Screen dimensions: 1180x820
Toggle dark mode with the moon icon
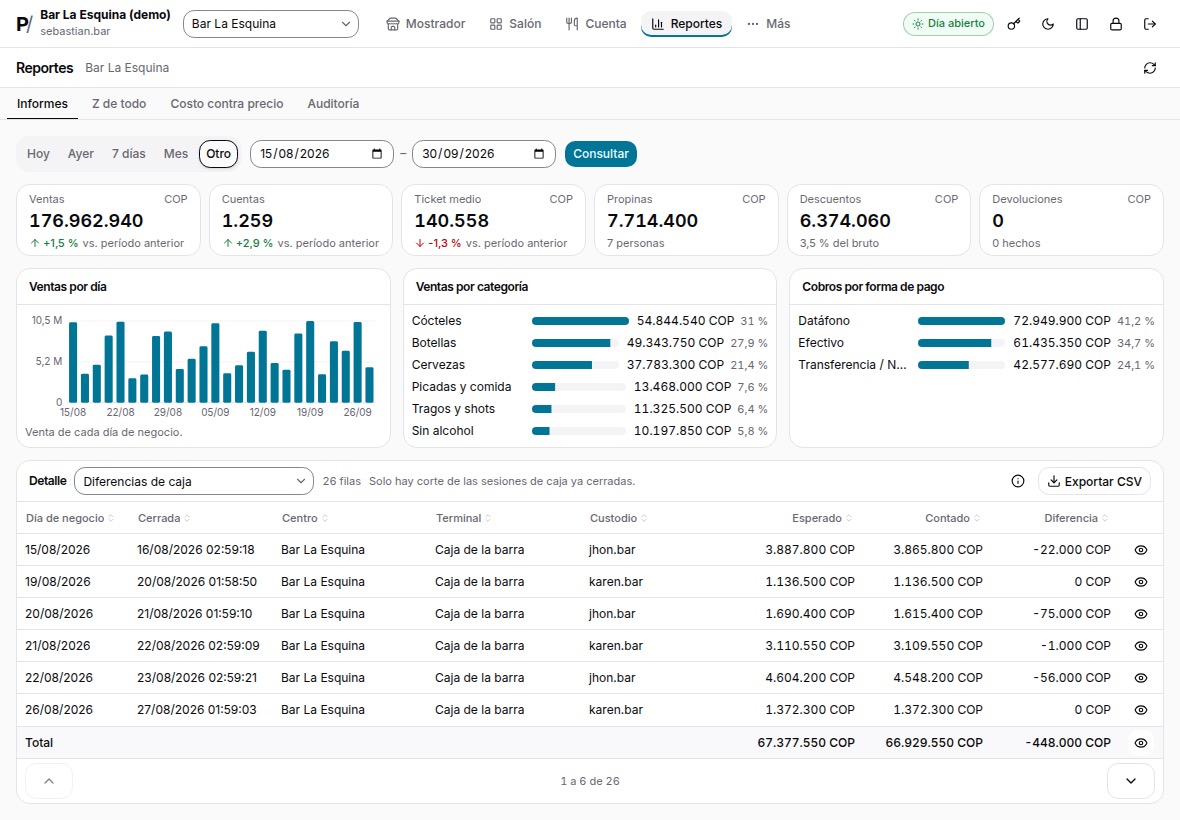[1048, 24]
